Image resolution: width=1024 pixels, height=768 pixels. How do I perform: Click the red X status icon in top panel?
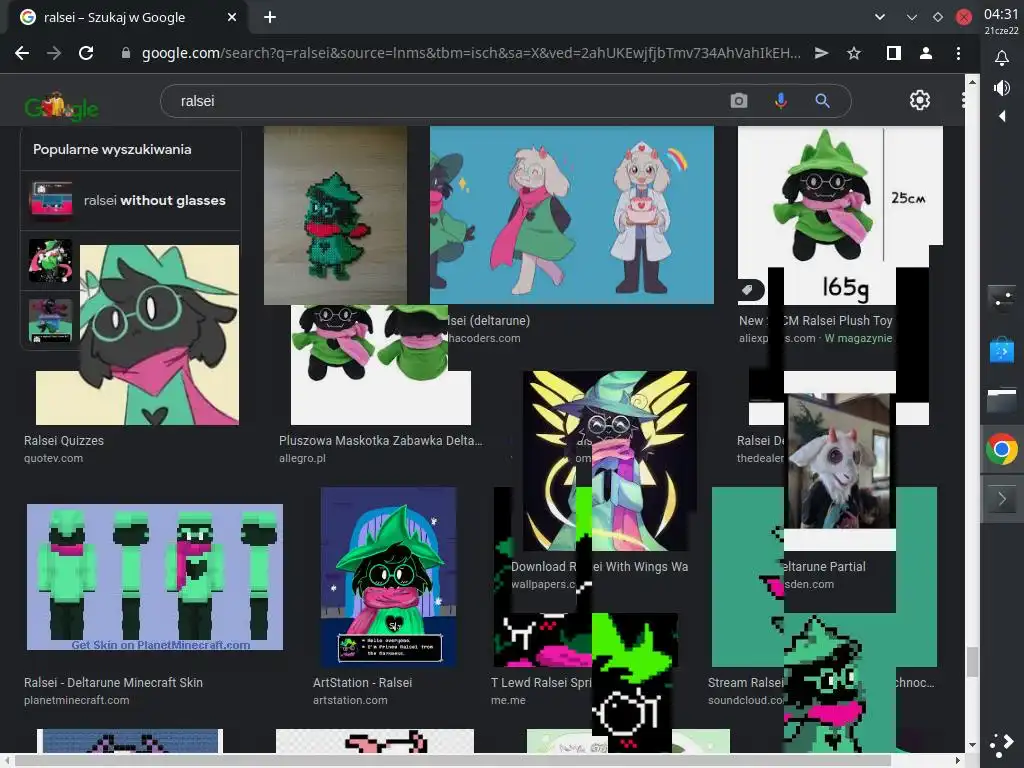click(964, 18)
